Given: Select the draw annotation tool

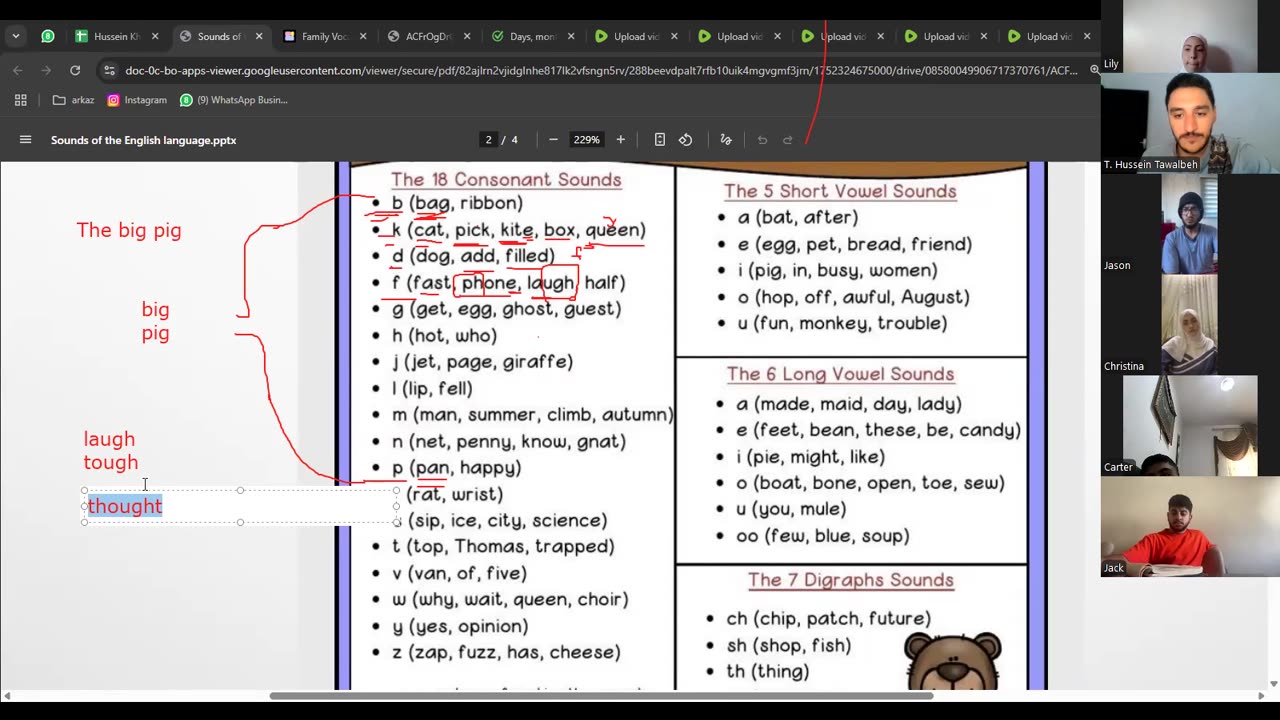Looking at the screenshot, I should tap(726, 140).
